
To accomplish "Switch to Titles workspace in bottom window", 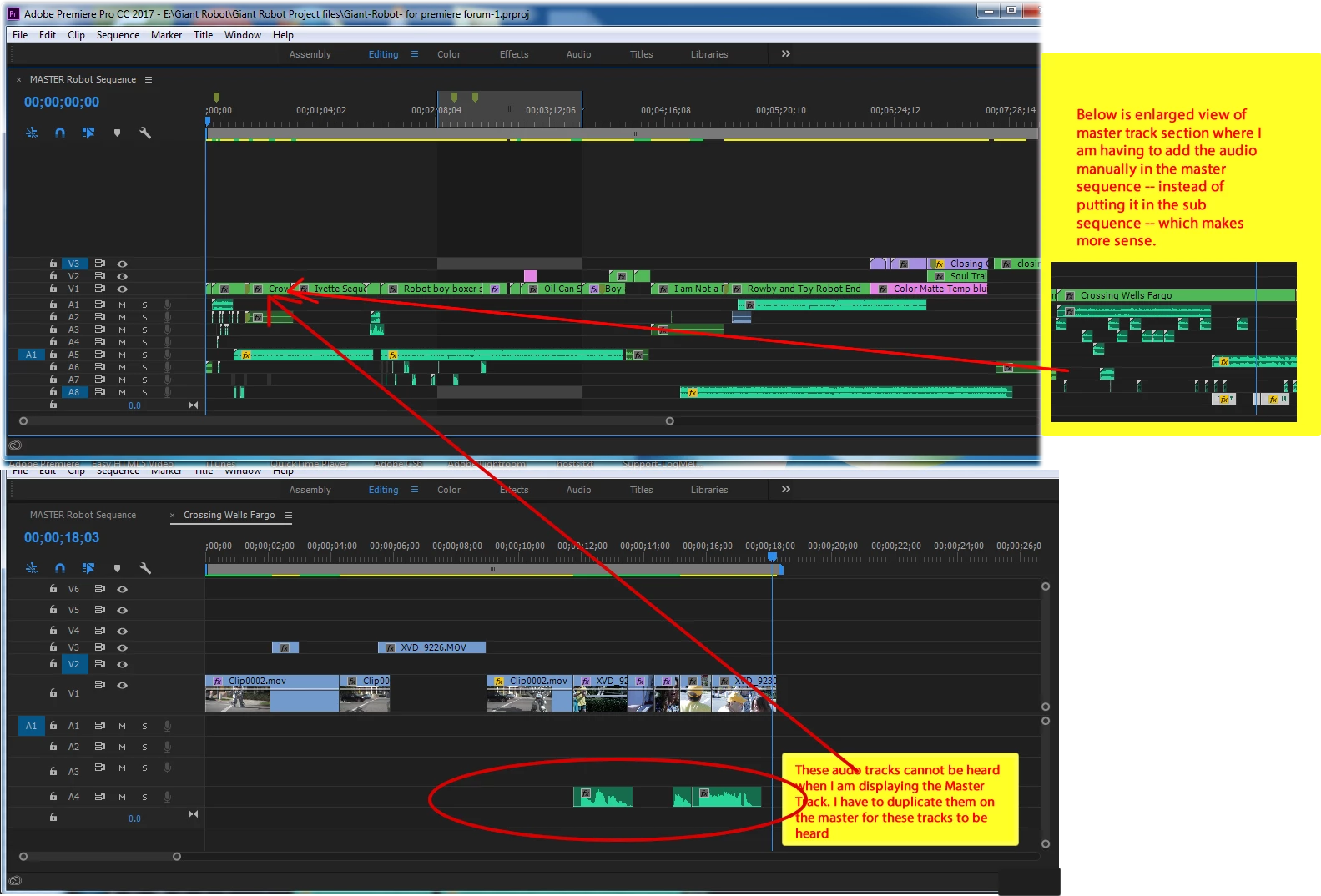I will (641, 490).
